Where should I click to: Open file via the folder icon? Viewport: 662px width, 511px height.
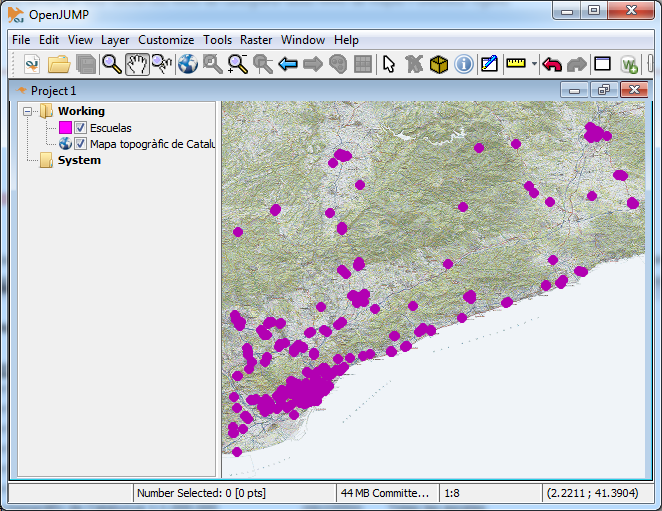click(x=59, y=64)
